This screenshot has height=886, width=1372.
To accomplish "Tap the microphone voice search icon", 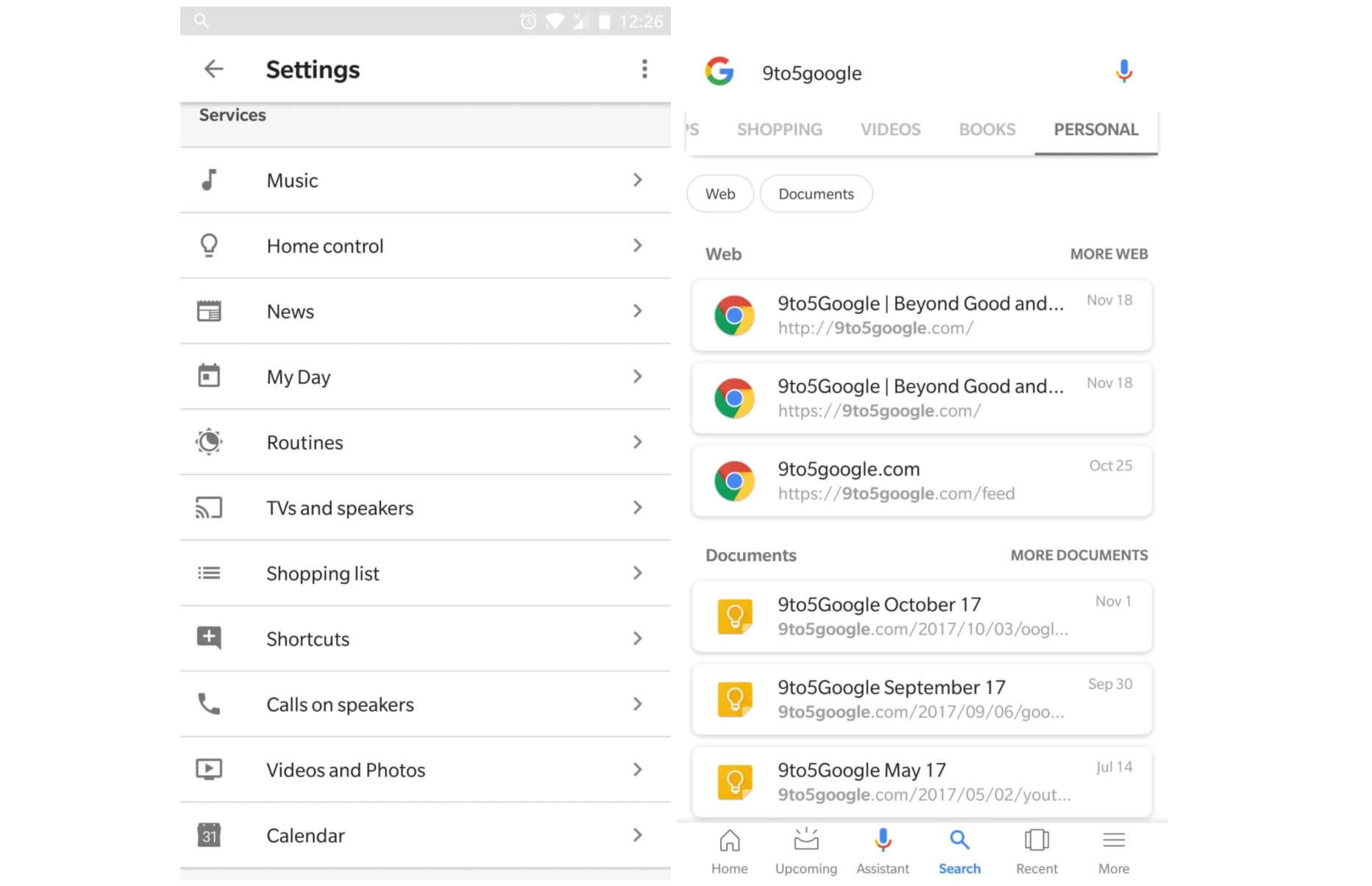I will coord(1123,72).
